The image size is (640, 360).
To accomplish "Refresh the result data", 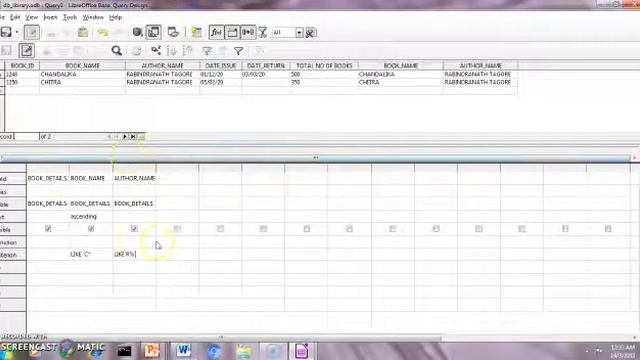I will pos(136,51).
